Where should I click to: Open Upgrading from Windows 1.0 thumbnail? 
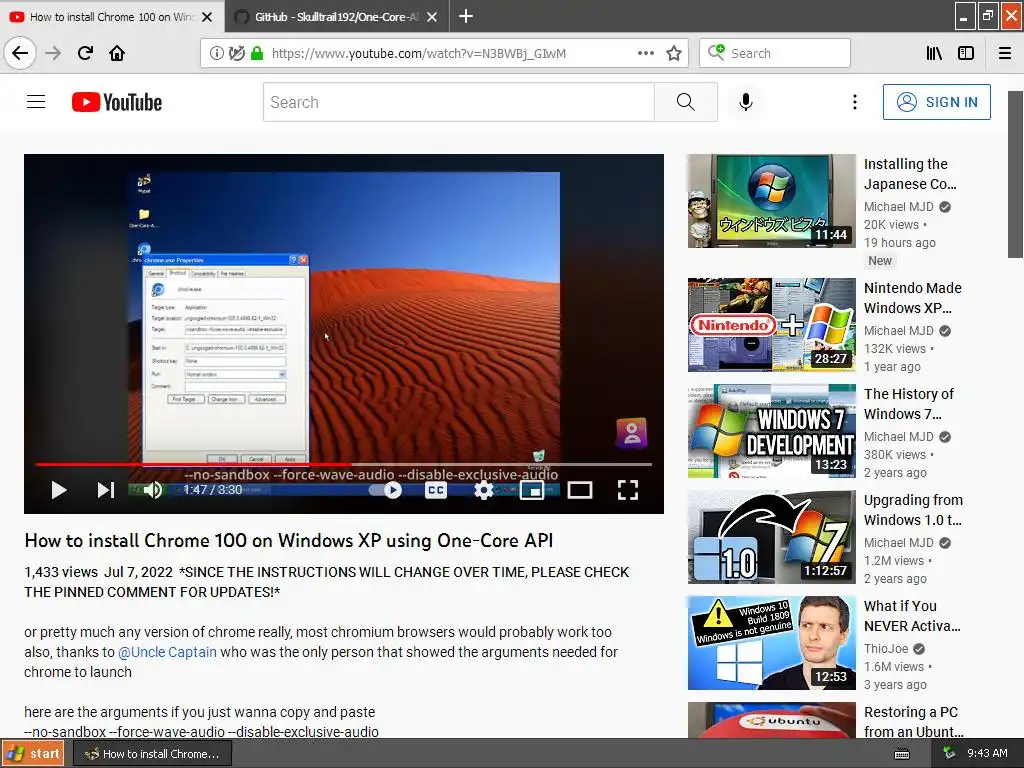tap(771, 537)
